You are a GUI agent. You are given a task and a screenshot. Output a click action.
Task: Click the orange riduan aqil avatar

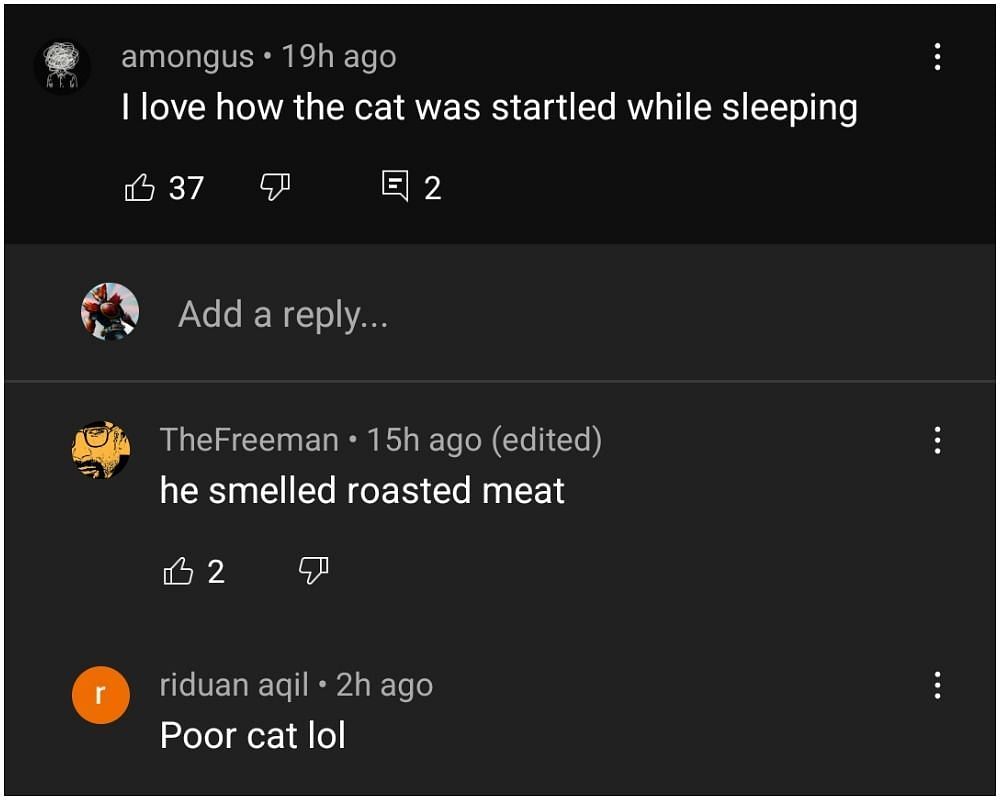click(x=101, y=694)
